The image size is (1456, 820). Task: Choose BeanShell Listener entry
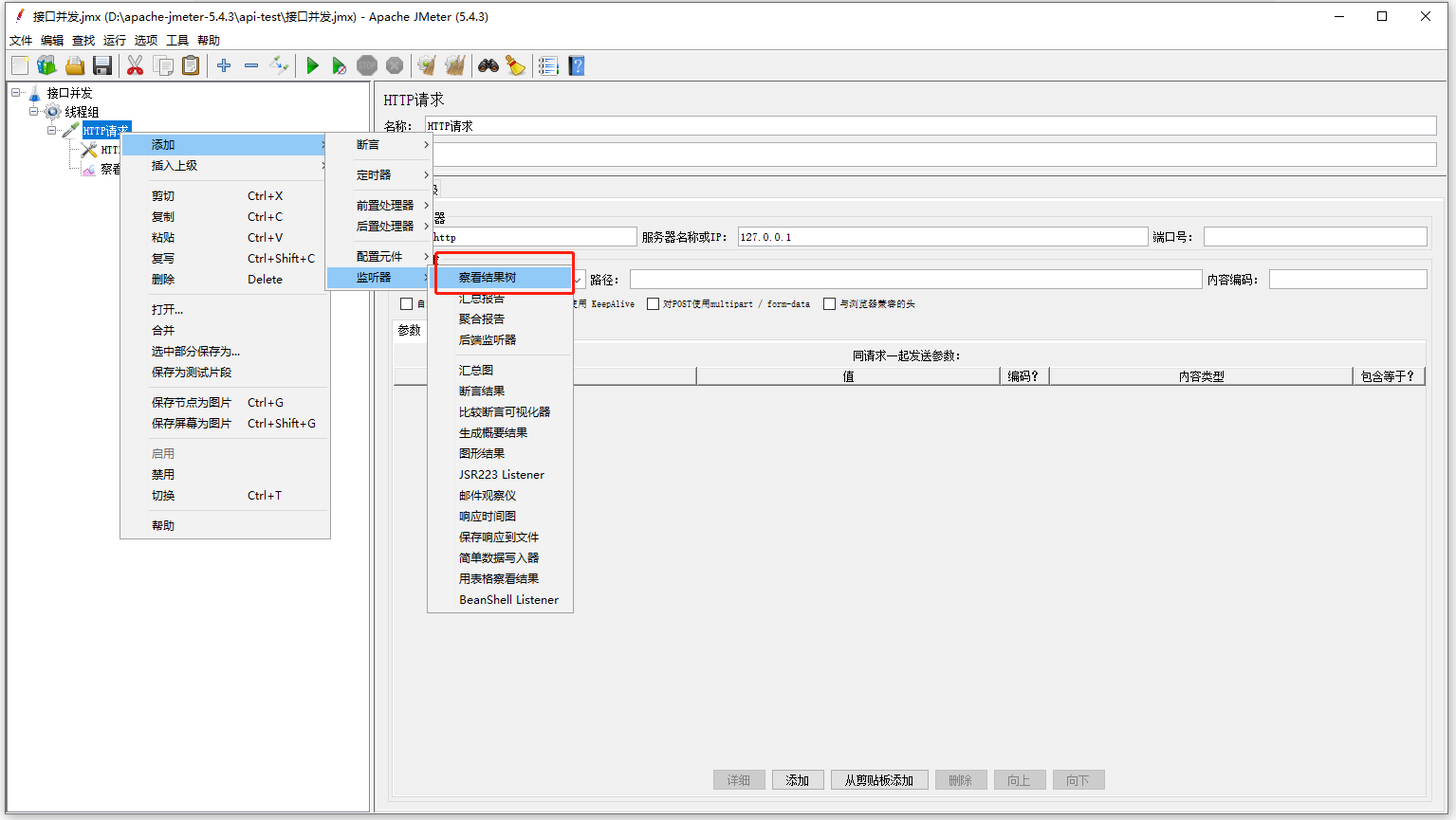point(501,599)
